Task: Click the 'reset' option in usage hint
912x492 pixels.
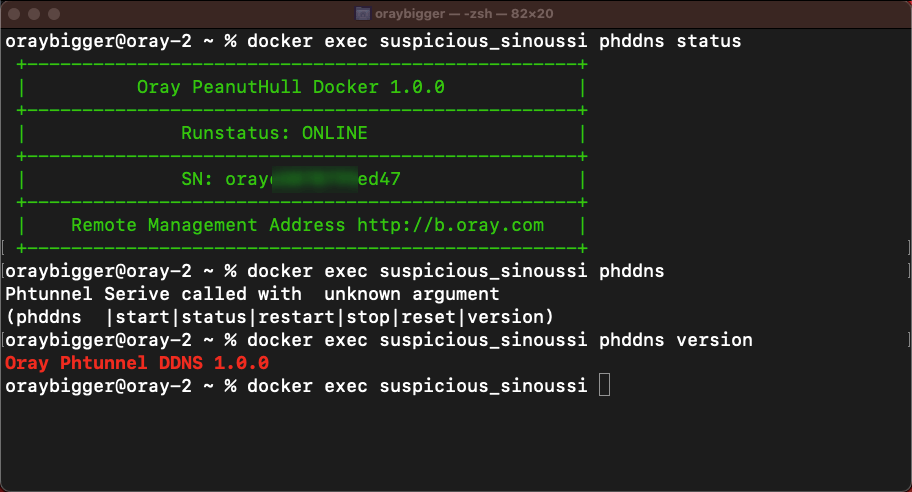Action: [429, 317]
